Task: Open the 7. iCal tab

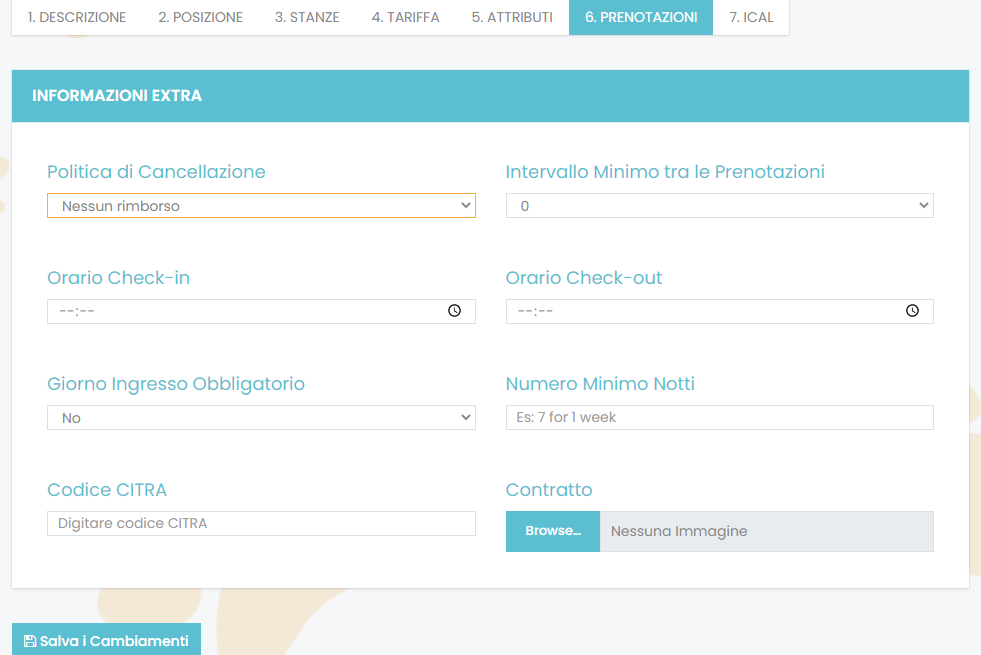Action: pyautogui.click(x=751, y=17)
